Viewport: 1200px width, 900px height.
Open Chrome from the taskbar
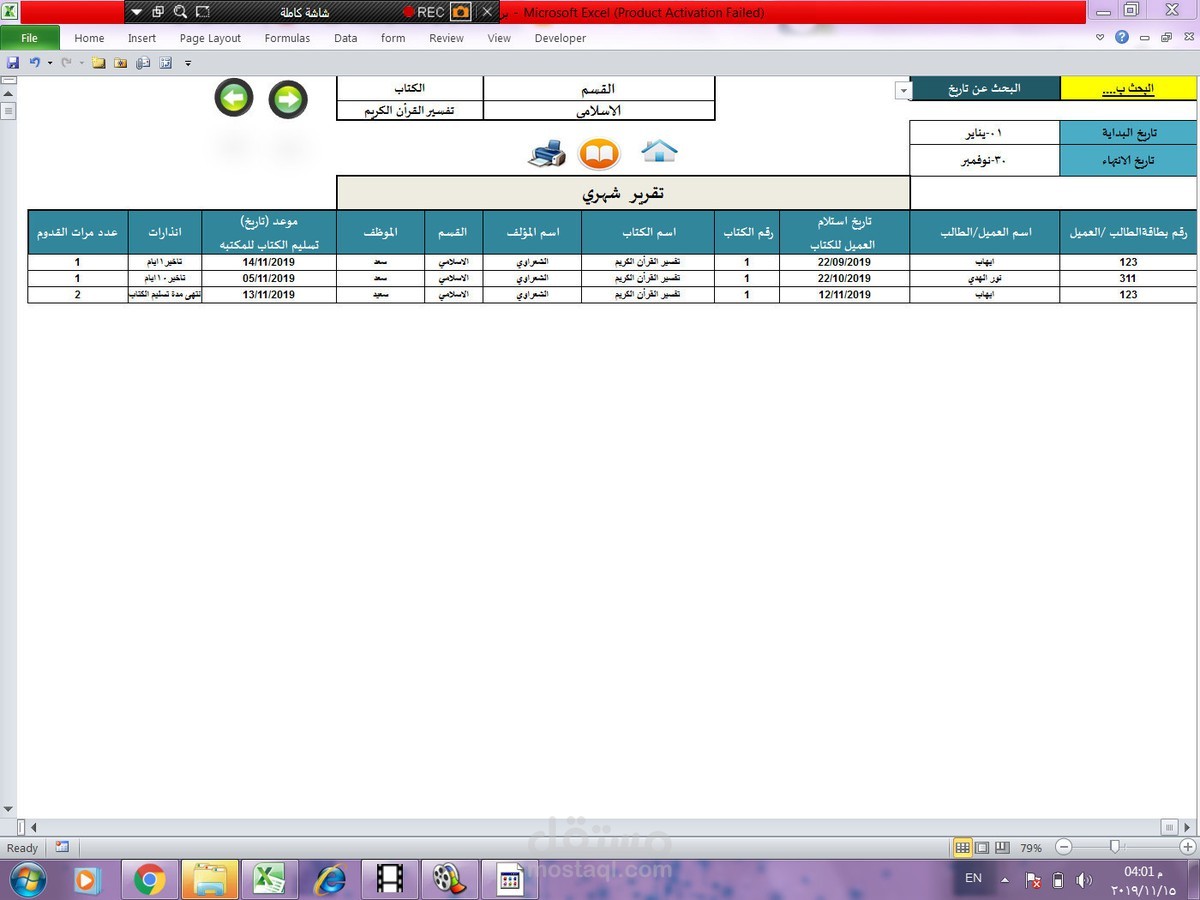pyautogui.click(x=150, y=879)
